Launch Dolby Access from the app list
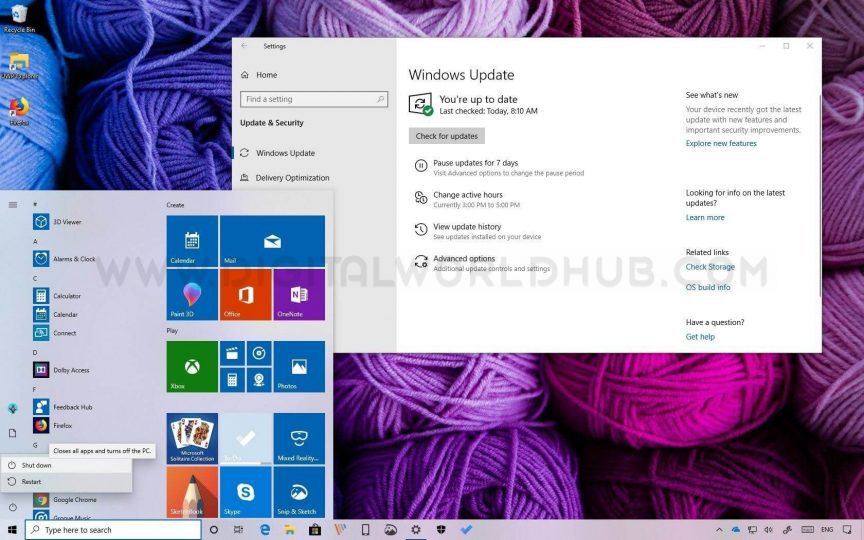 pyautogui.click(x=70, y=370)
